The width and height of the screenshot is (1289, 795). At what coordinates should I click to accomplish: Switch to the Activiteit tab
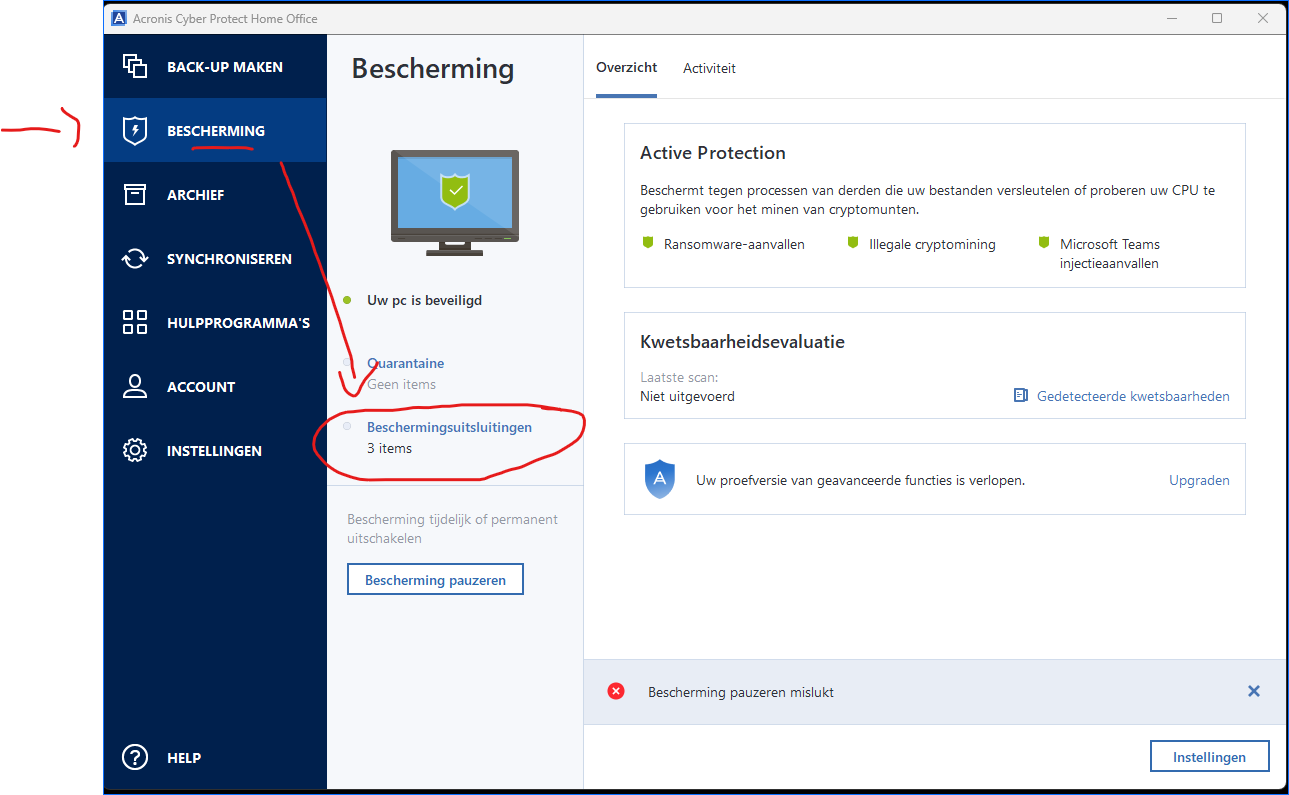[709, 68]
